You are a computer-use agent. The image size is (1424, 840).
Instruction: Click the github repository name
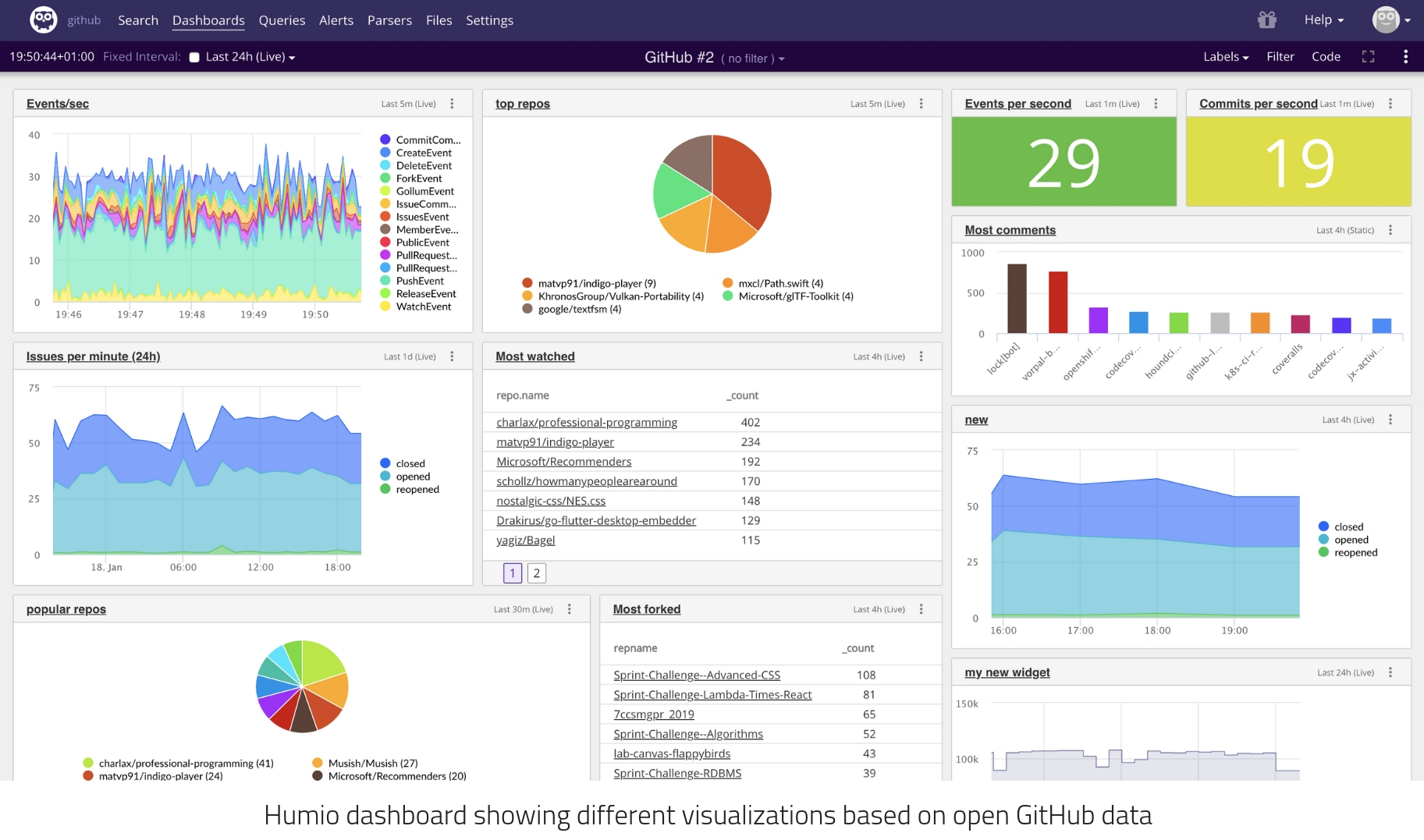pos(84,20)
